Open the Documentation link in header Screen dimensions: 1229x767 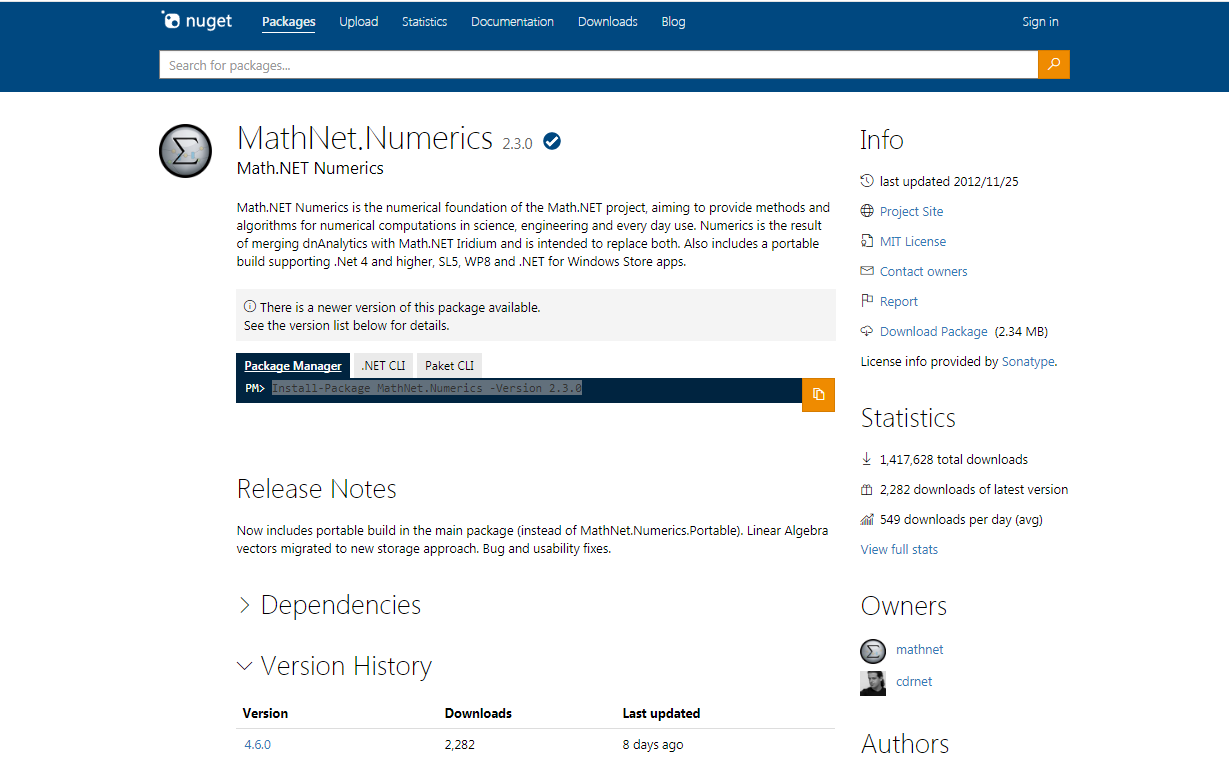coord(512,22)
